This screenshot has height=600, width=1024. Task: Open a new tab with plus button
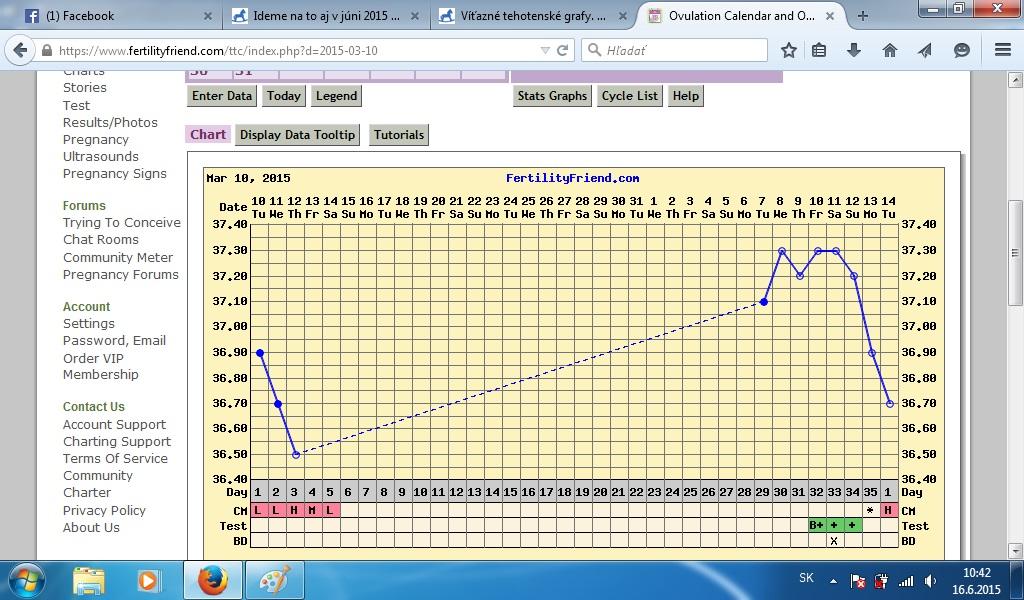(862, 16)
